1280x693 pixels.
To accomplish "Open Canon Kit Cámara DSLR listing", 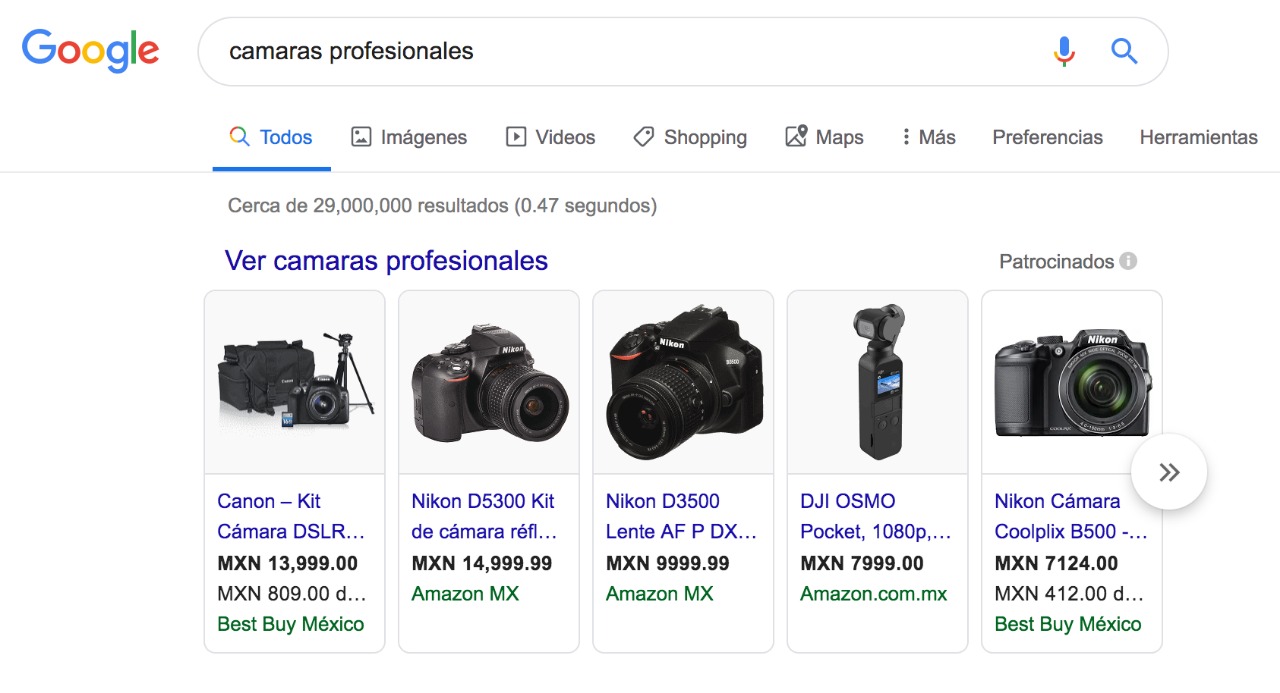I will tap(290, 516).
